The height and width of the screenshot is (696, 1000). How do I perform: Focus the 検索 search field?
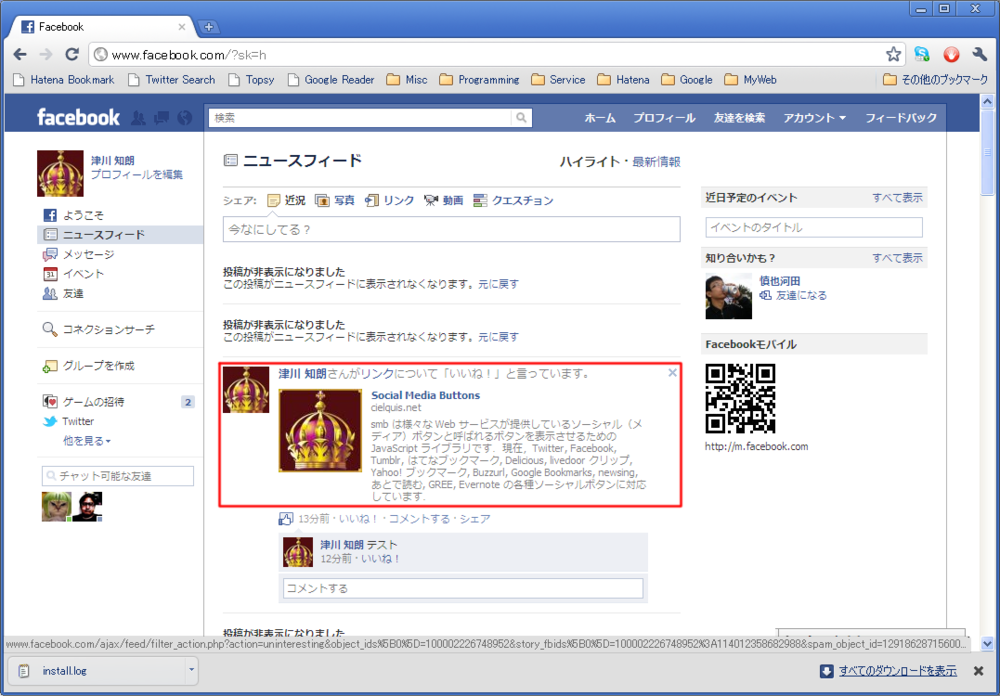tap(360, 118)
